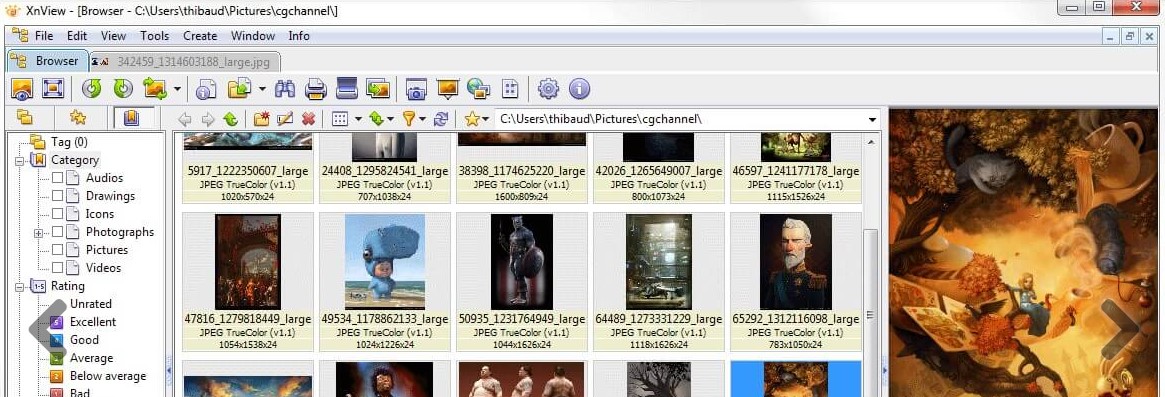The image size is (1165, 397).
Task: Open Batch convert icon
Action: tap(378, 89)
